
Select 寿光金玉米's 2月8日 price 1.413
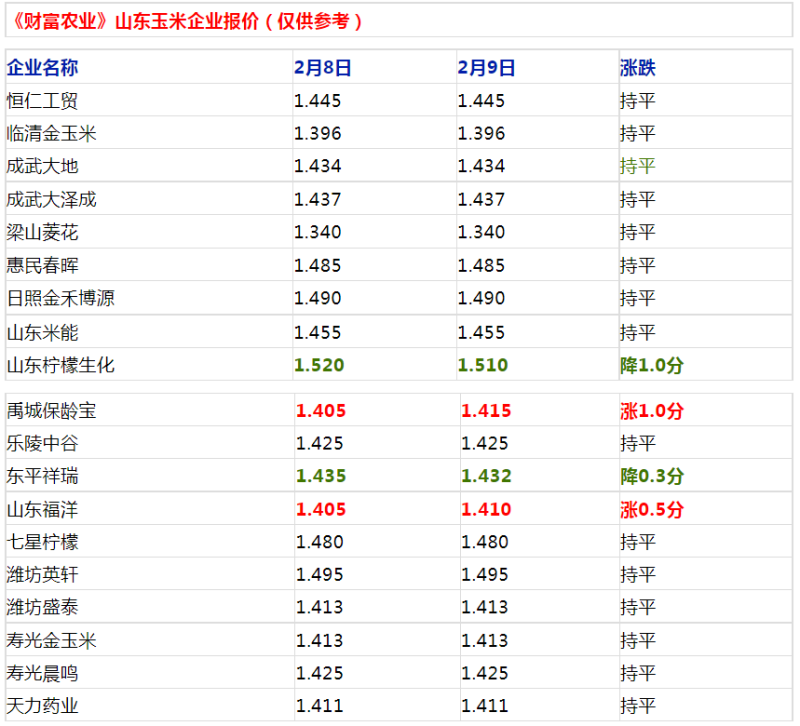tap(319, 640)
